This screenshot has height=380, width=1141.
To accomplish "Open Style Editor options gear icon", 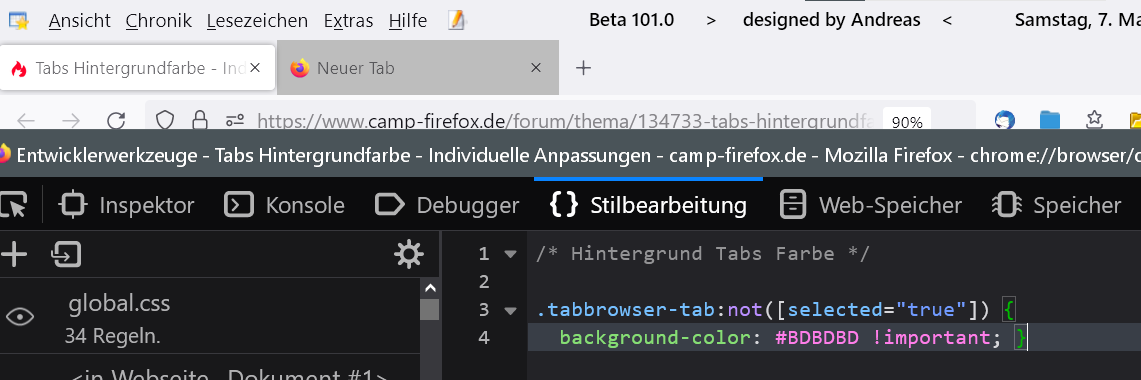I will (x=408, y=254).
